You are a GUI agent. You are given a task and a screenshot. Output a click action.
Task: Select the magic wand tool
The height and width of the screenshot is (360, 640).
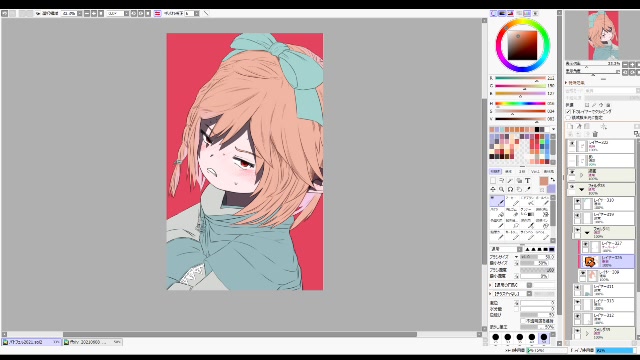510,180
